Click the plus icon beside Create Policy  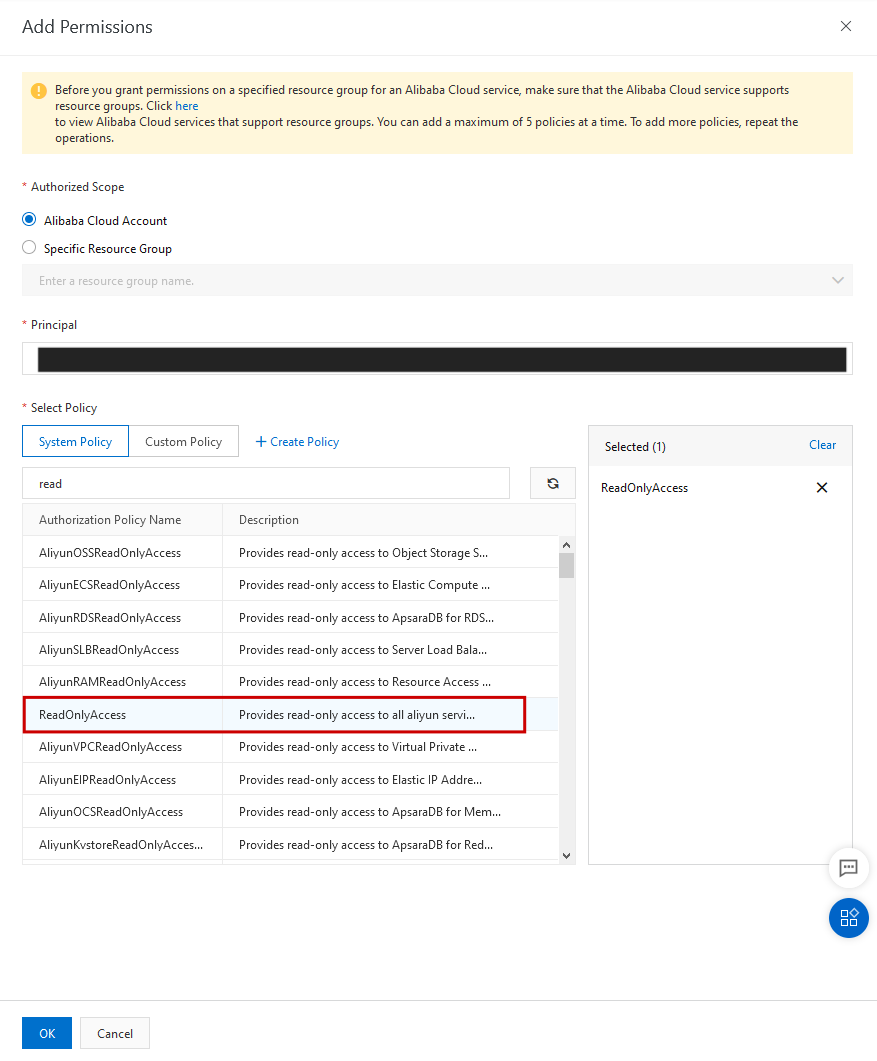[261, 441]
